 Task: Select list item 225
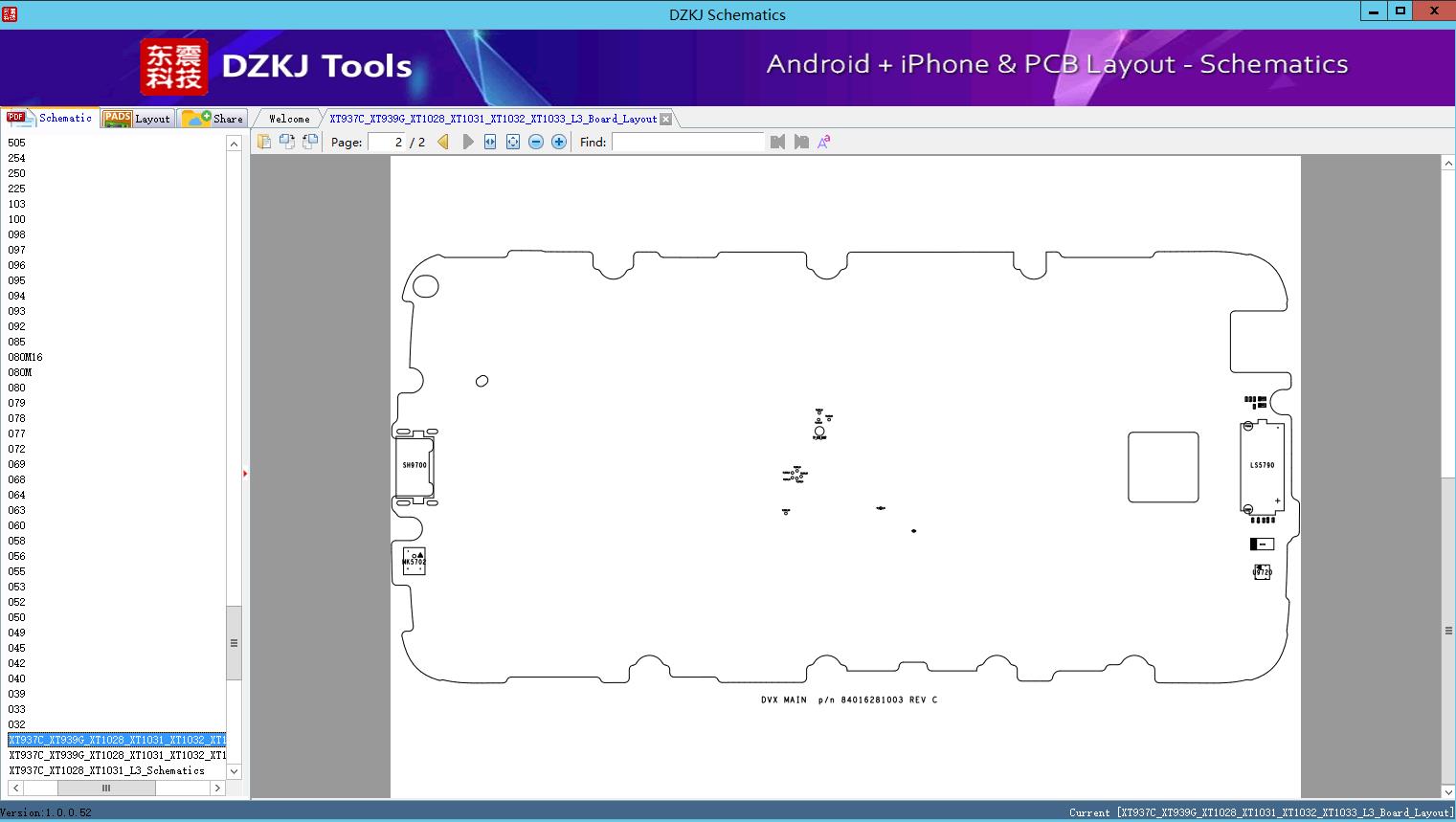[x=17, y=189]
